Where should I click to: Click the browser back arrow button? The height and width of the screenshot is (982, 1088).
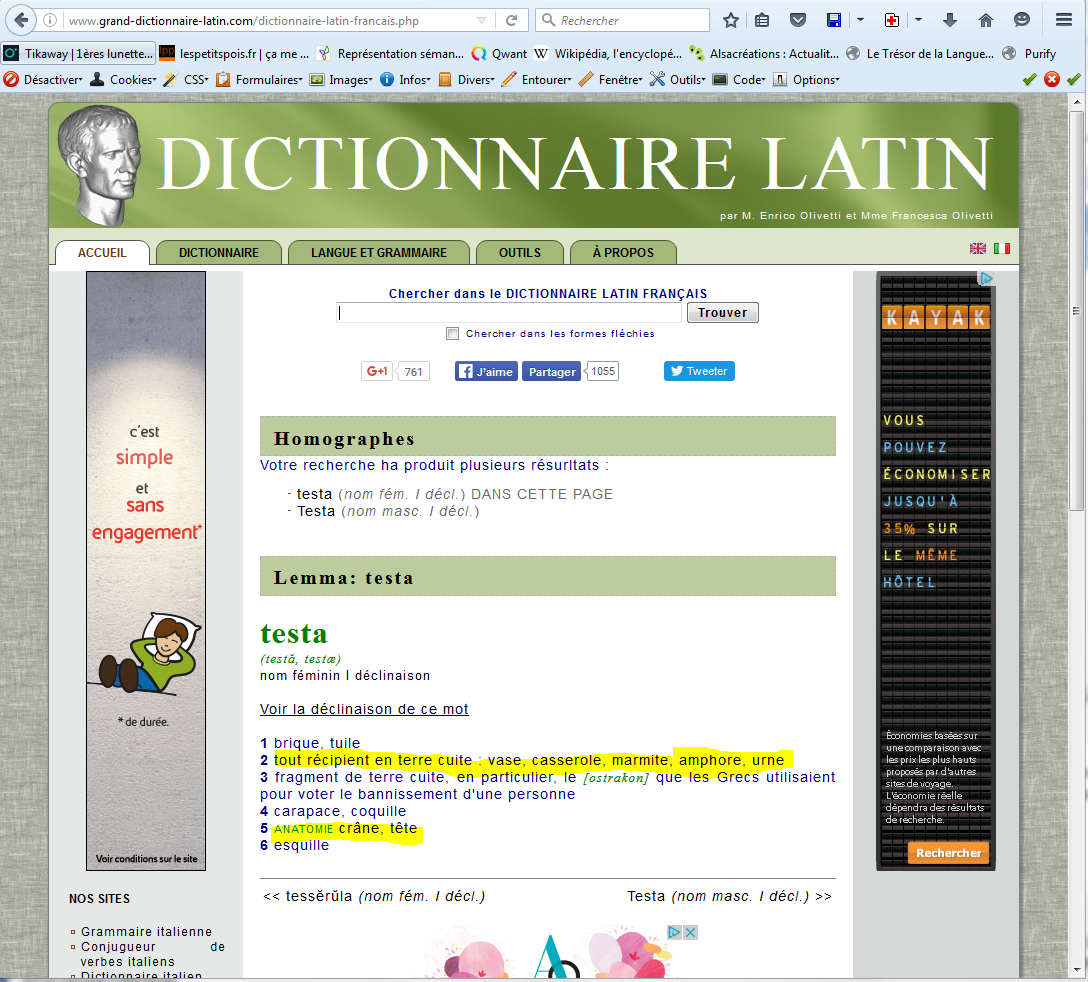(21, 20)
